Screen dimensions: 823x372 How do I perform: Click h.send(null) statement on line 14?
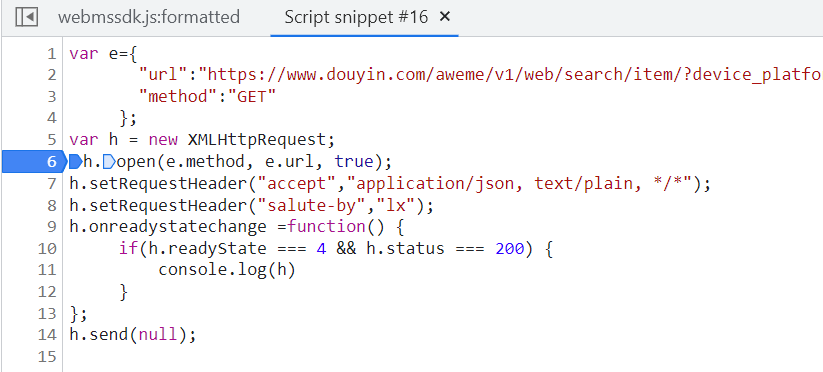tap(132, 334)
